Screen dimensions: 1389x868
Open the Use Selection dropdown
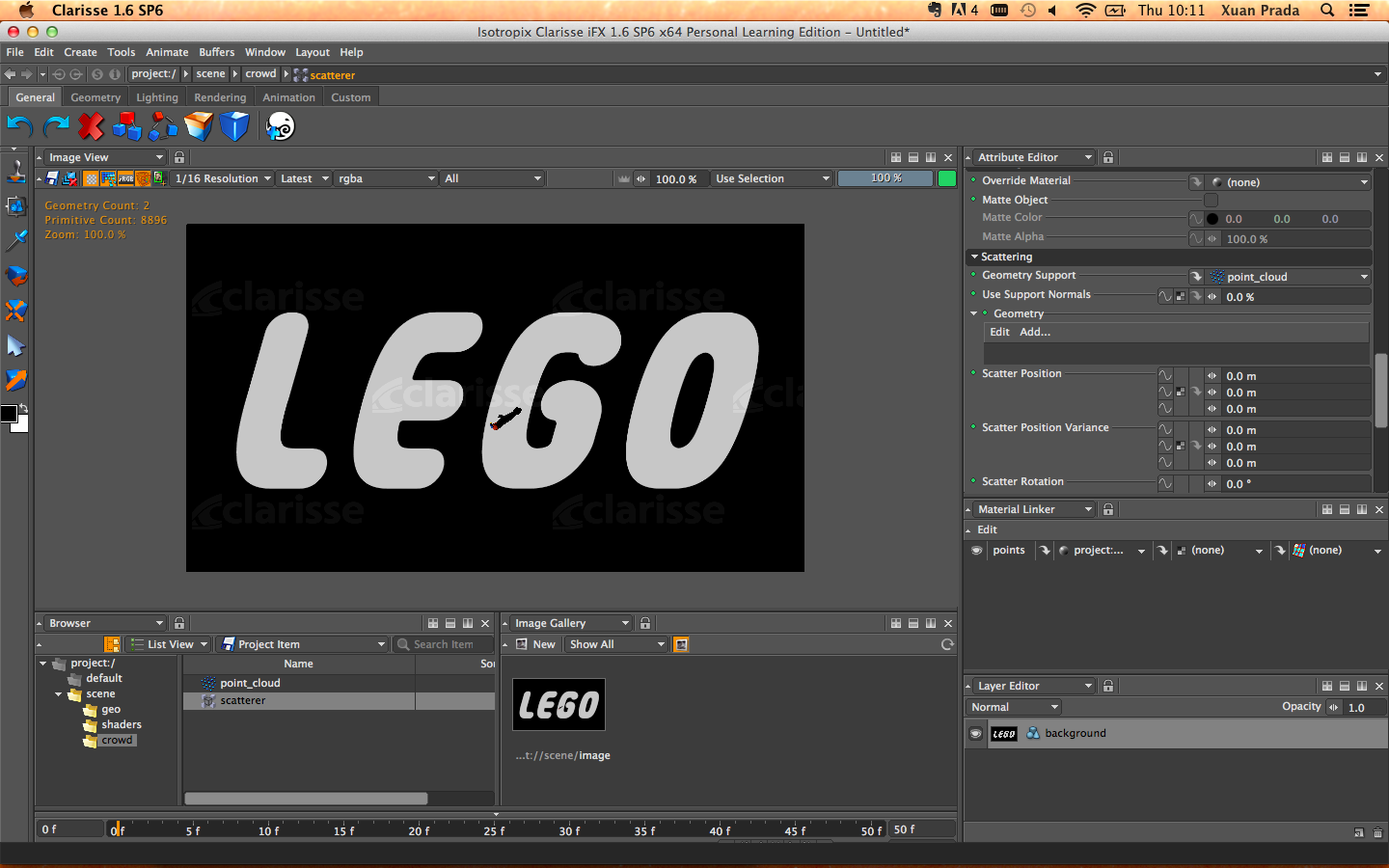pyautogui.click(x=773, y=178)
